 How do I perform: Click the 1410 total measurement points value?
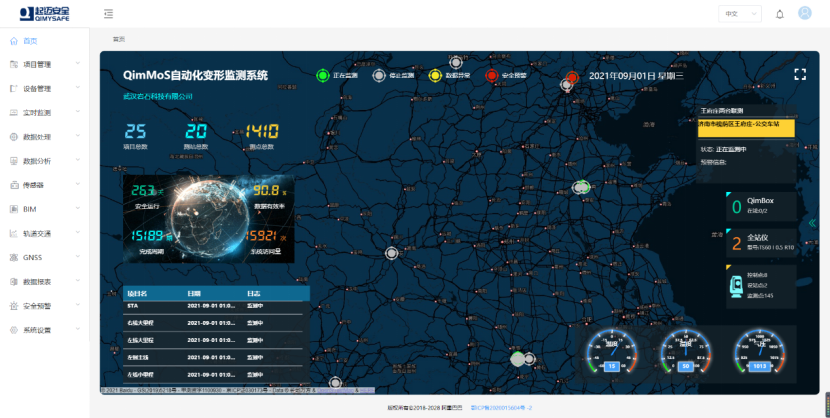click(261, 131)
